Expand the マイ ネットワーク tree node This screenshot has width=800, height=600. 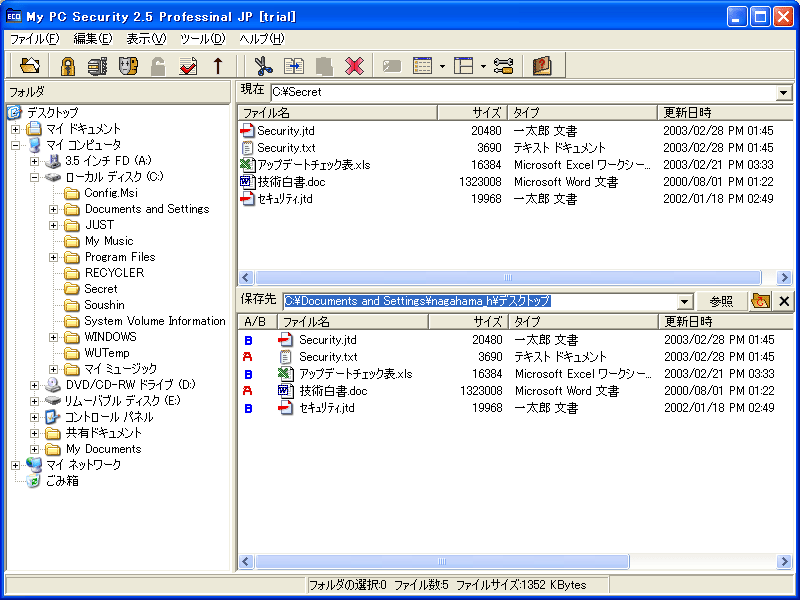pos(15,465)
